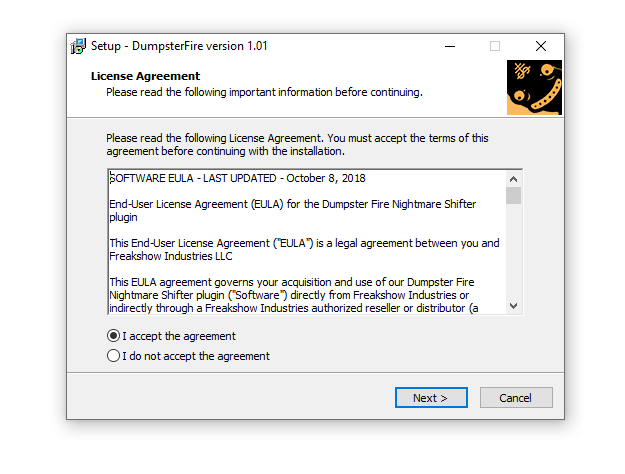Click the greyed-out maximize button

tap(495, 46)
